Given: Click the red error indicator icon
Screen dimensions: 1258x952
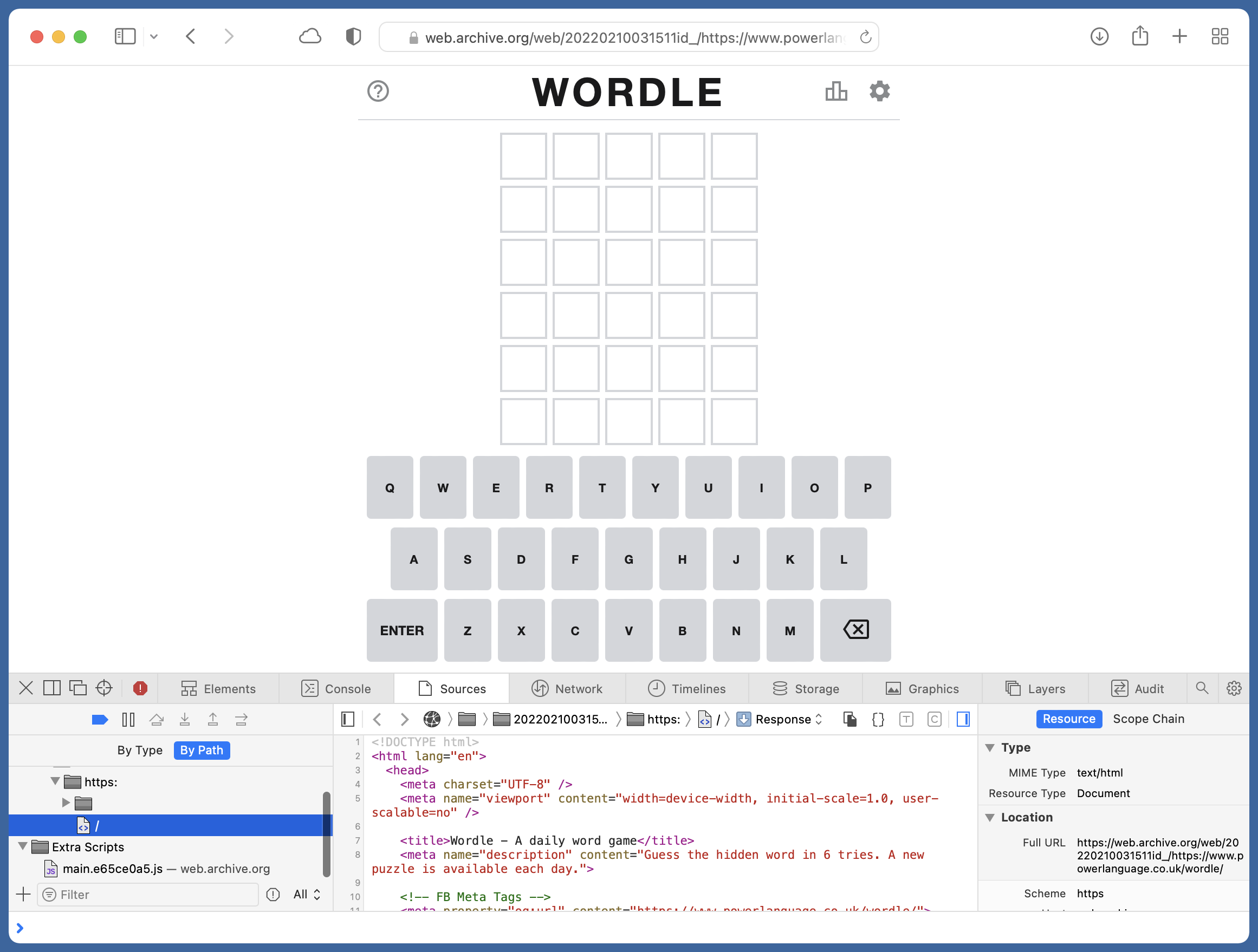Looking at the screenshot, I should coord(140,688).
